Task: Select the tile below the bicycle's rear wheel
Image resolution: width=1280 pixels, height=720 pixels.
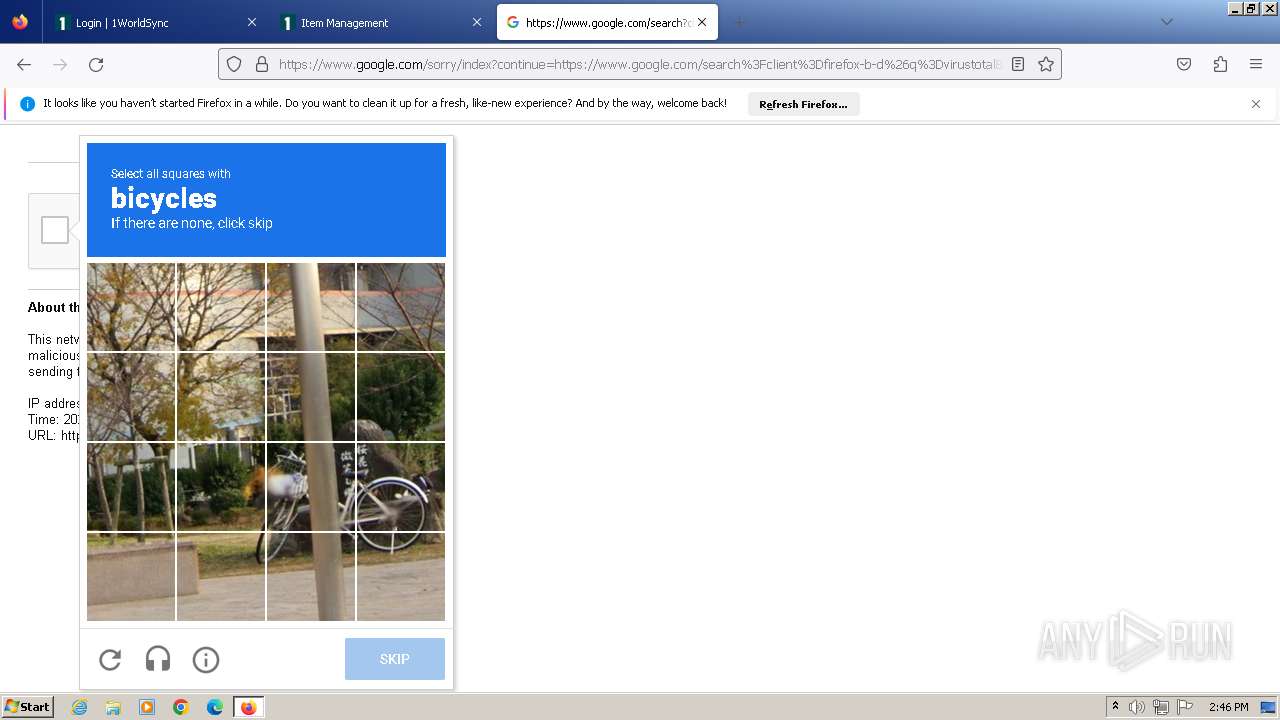Action: tap(401, 577)
